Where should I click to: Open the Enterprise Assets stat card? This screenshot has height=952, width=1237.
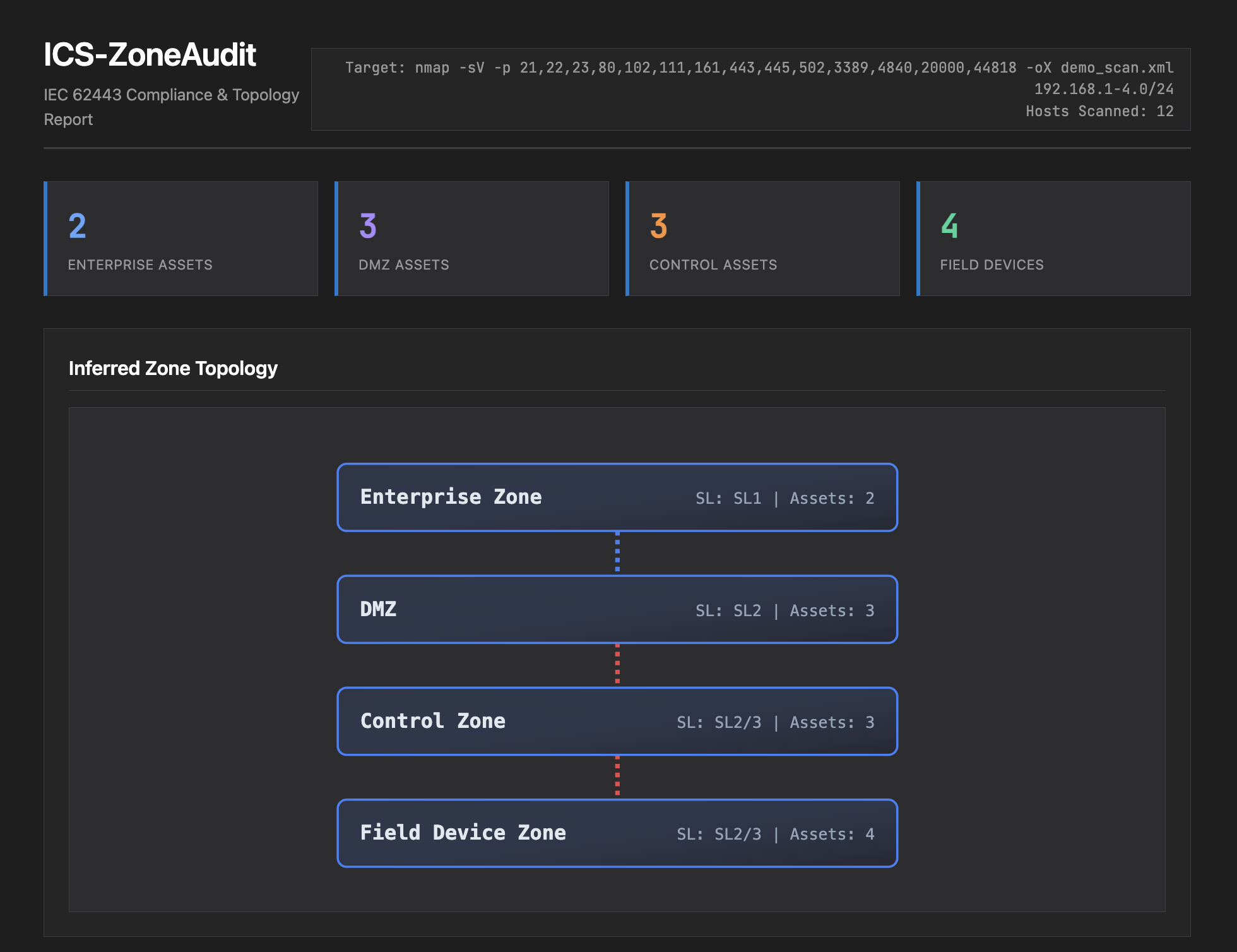(181, 239)
